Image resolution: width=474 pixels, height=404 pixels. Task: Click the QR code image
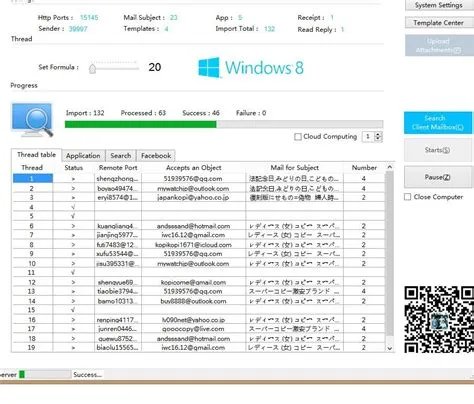click(439, 319)
